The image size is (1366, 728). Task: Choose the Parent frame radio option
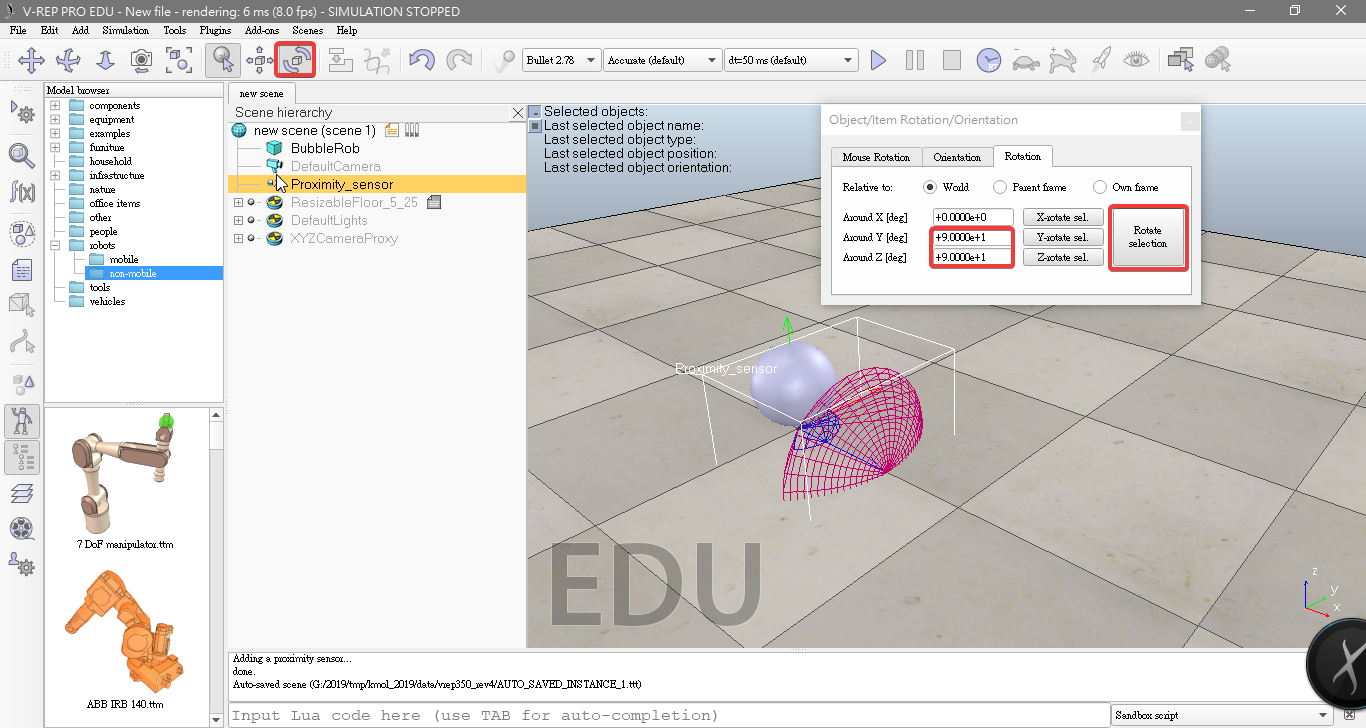(x=1000, y=187)
